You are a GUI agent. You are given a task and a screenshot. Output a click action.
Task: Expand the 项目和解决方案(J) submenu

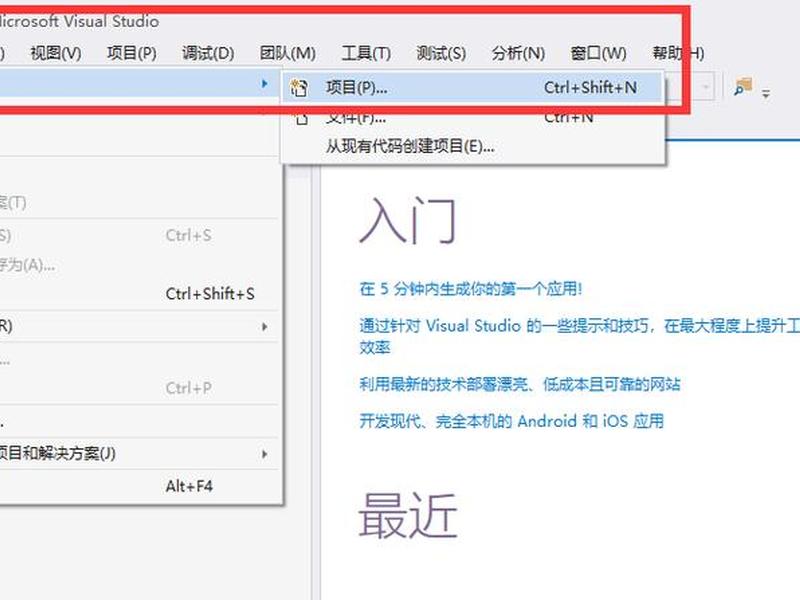(x=139, y=453)
